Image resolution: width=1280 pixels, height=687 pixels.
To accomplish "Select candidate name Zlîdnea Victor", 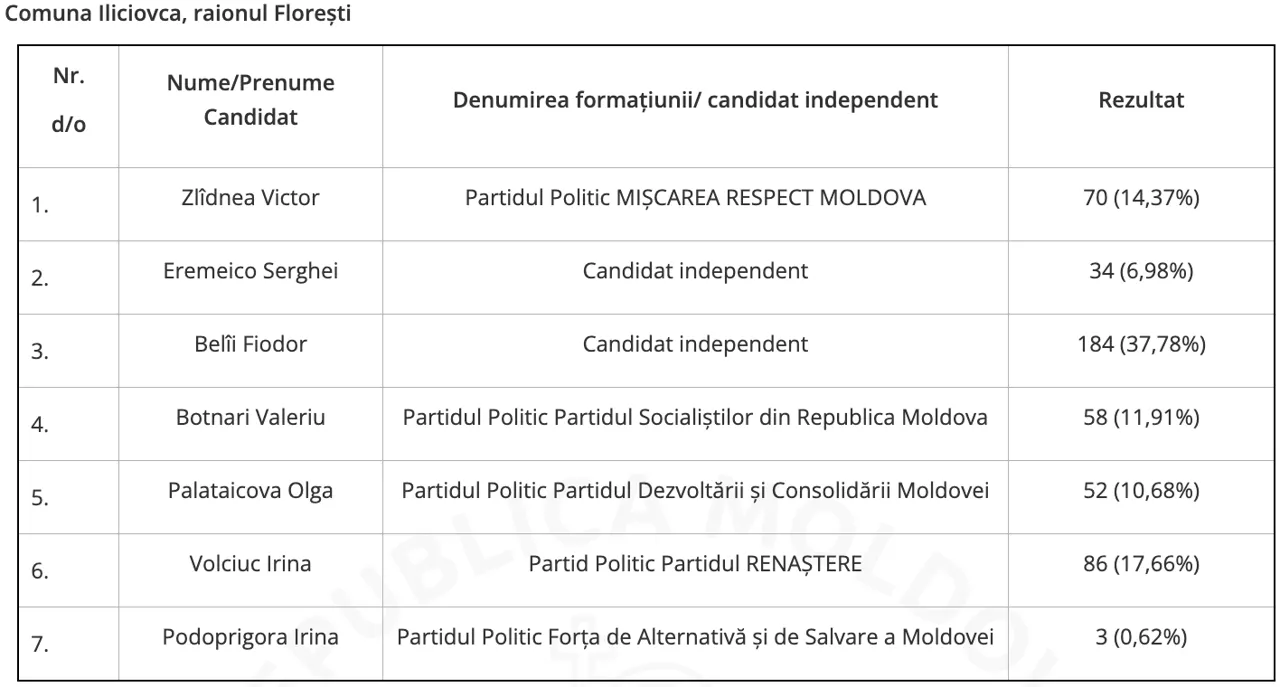I will [x=250, y=198].
